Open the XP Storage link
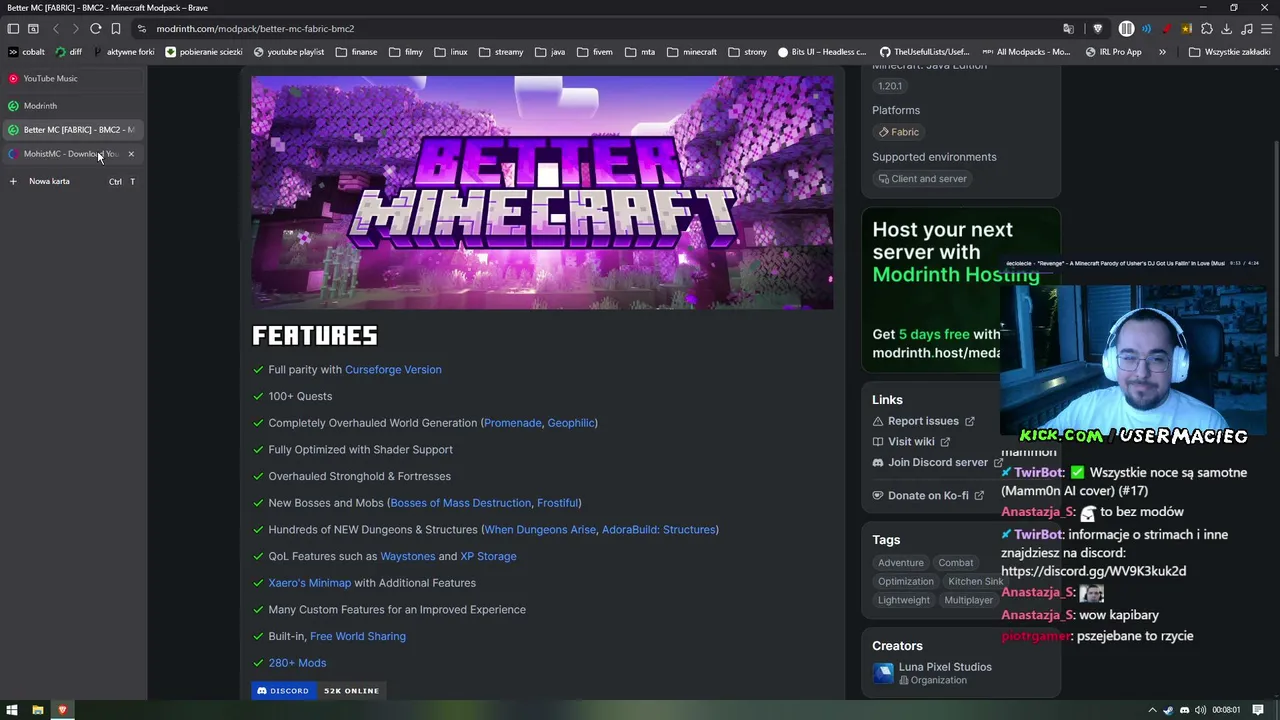This screenshot has height=720, width=1280. pyautogui.click(x=488, y=557)
